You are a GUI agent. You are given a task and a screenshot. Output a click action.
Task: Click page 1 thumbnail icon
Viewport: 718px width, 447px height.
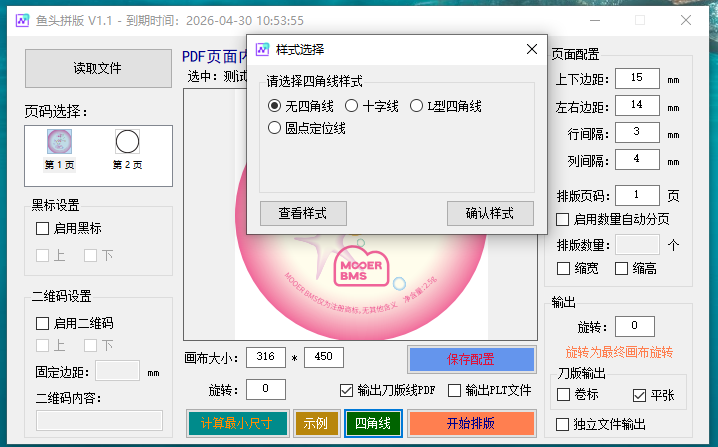pos(58,142)
